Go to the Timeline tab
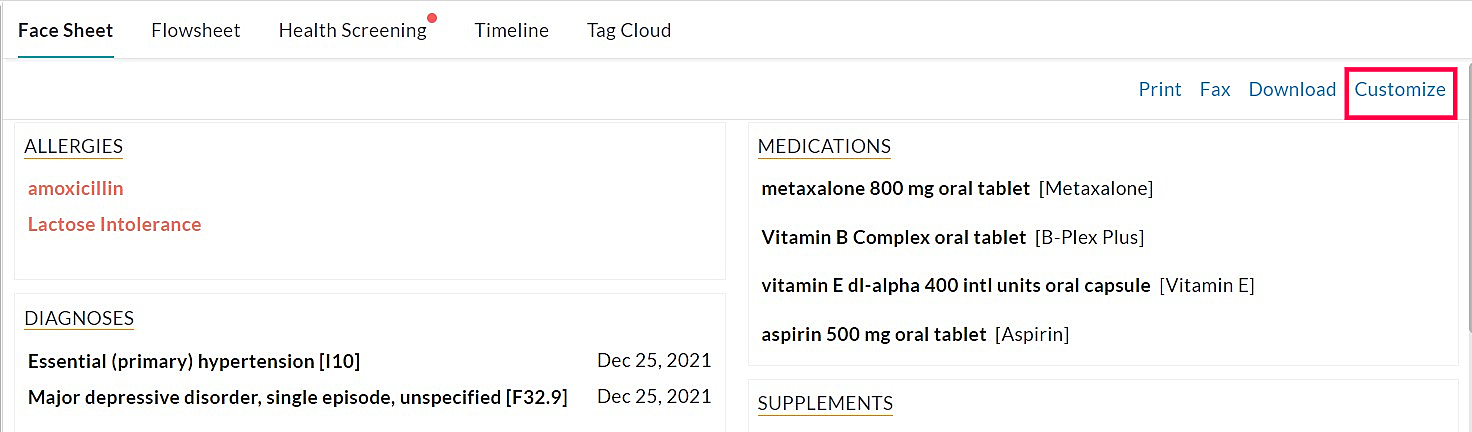1472x432 pixels. 511,30
